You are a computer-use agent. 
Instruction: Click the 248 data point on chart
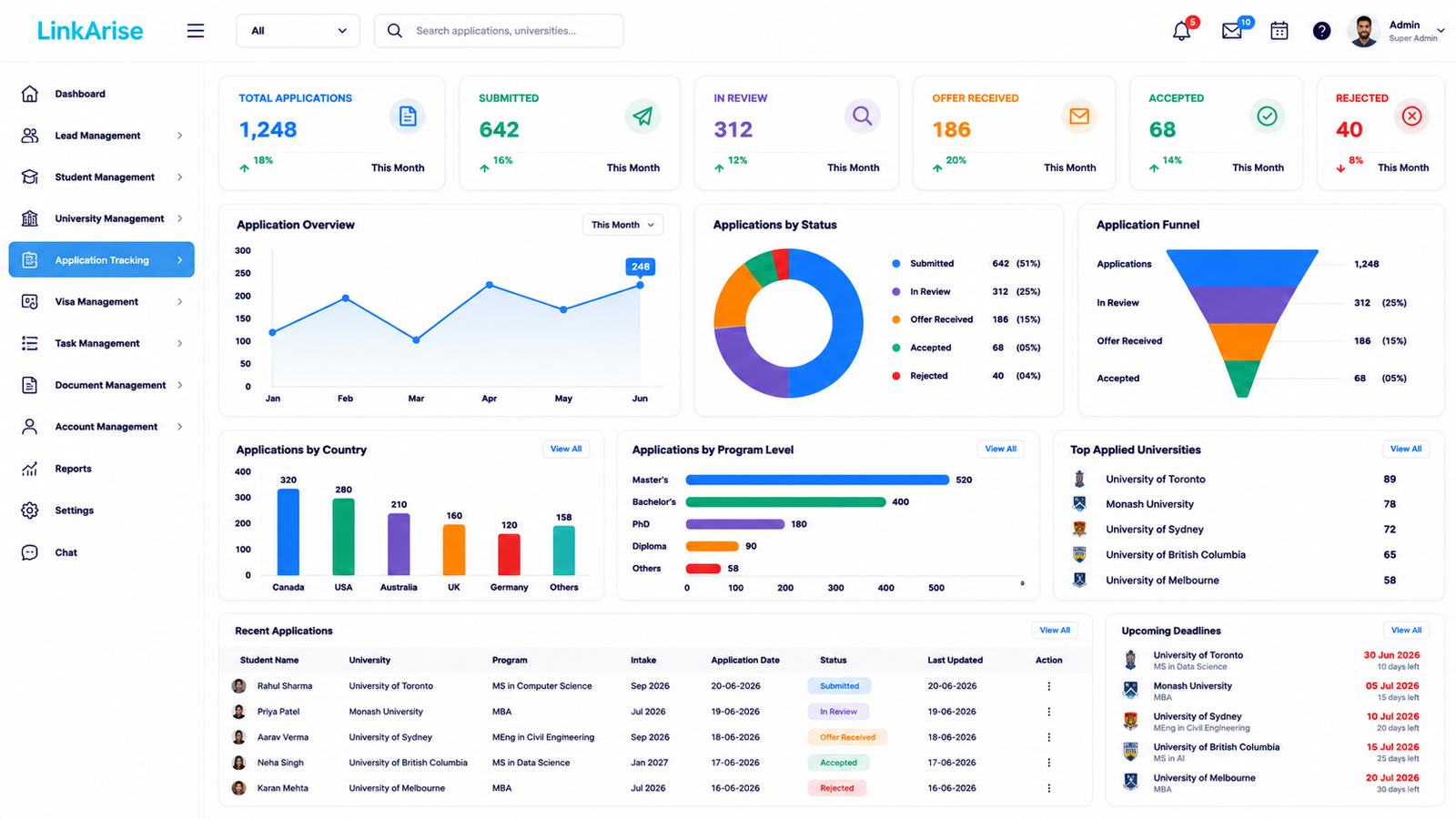pos(640,285)
